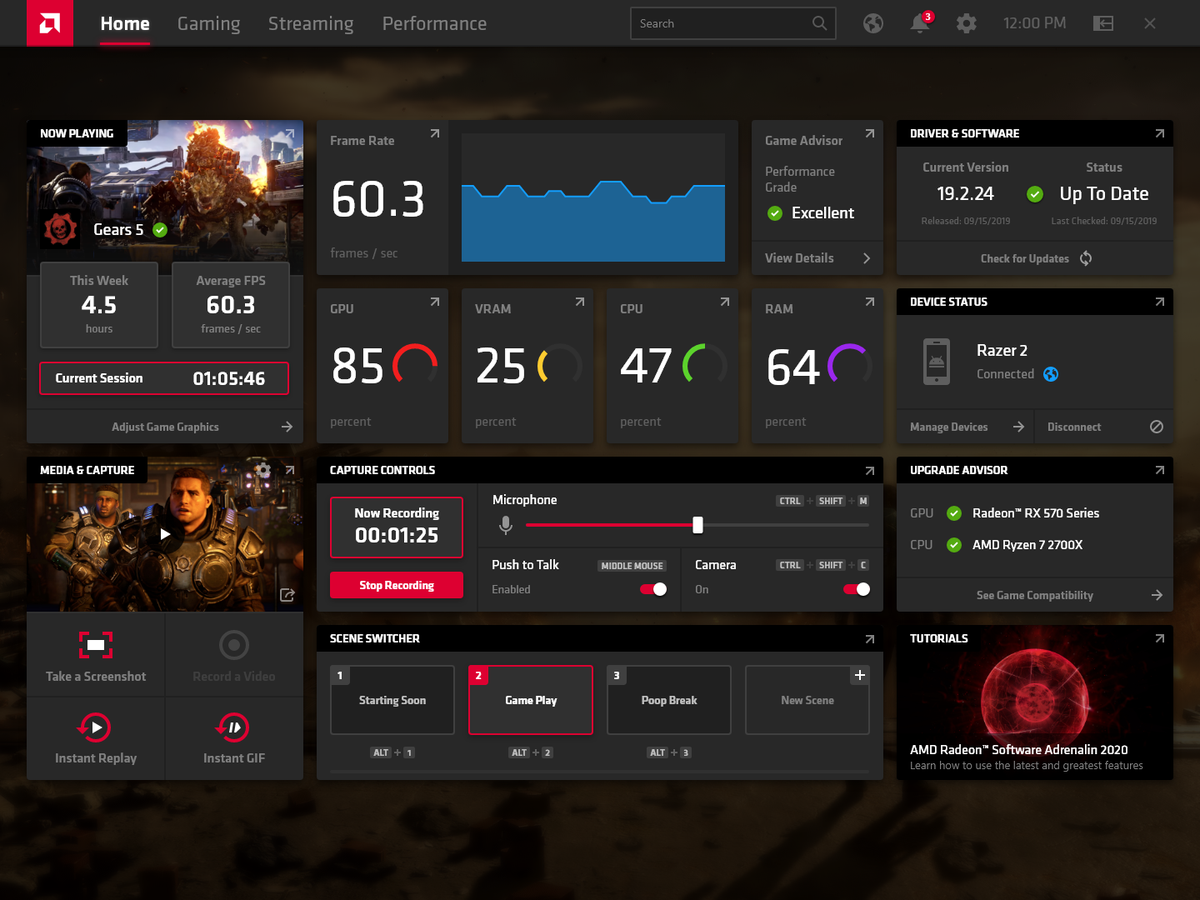
Task: Open notifications bell icon
Action: [x=920, y=24]
